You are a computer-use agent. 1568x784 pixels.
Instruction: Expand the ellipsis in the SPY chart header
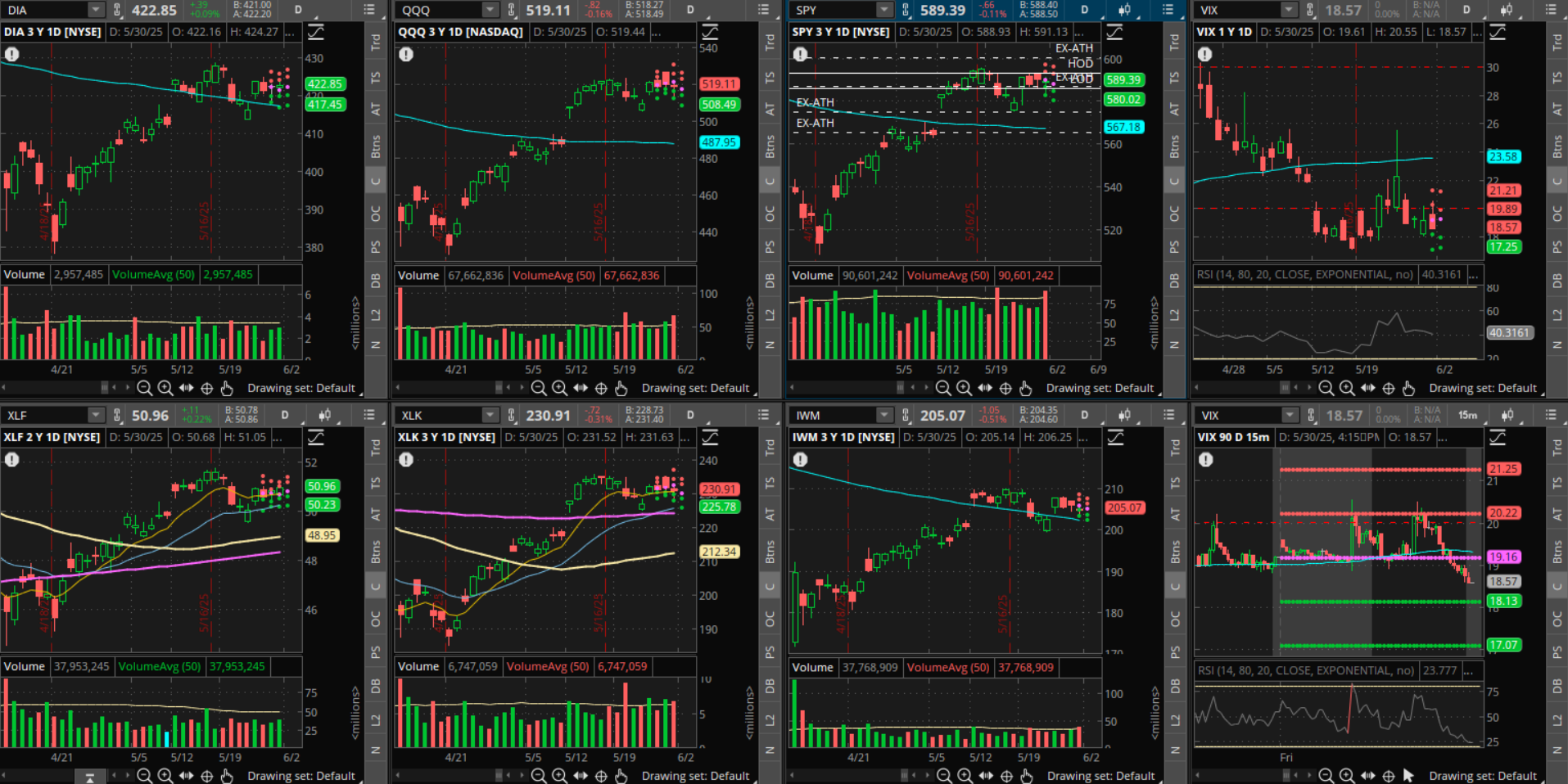1079,32
